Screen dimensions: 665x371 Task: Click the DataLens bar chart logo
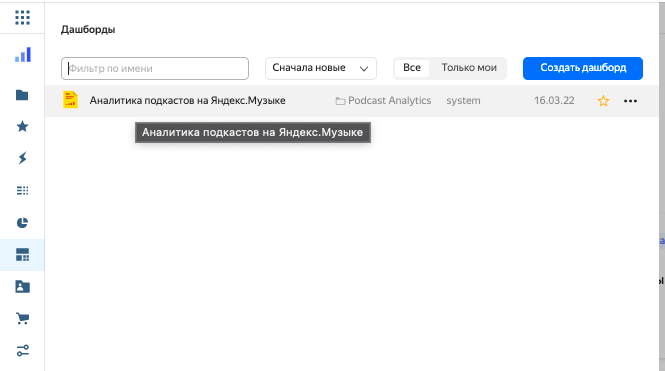pos(23,55)
